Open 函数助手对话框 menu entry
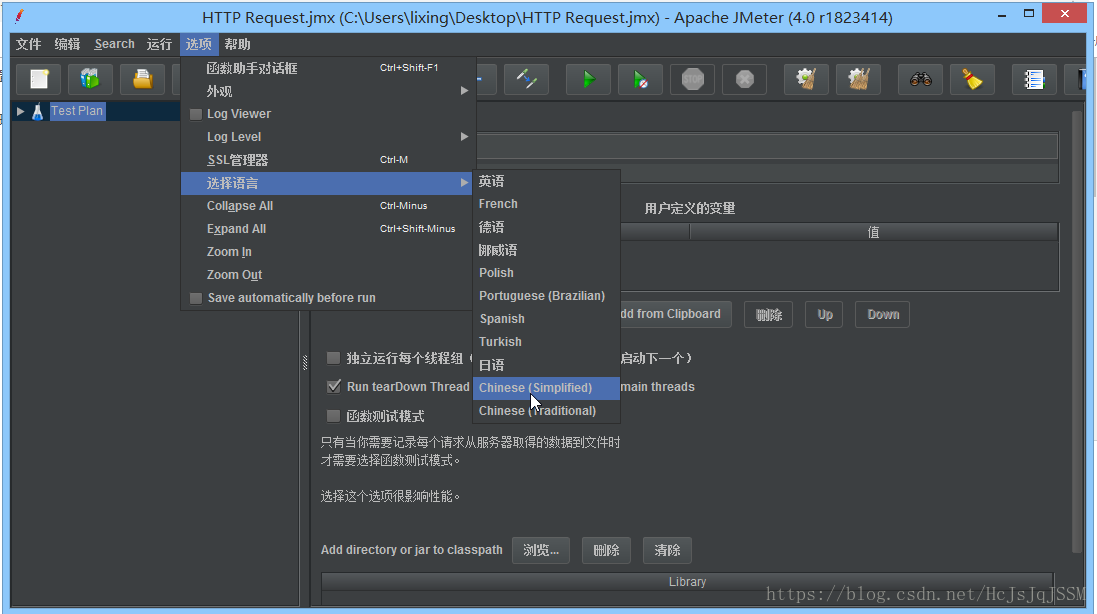 327,68
